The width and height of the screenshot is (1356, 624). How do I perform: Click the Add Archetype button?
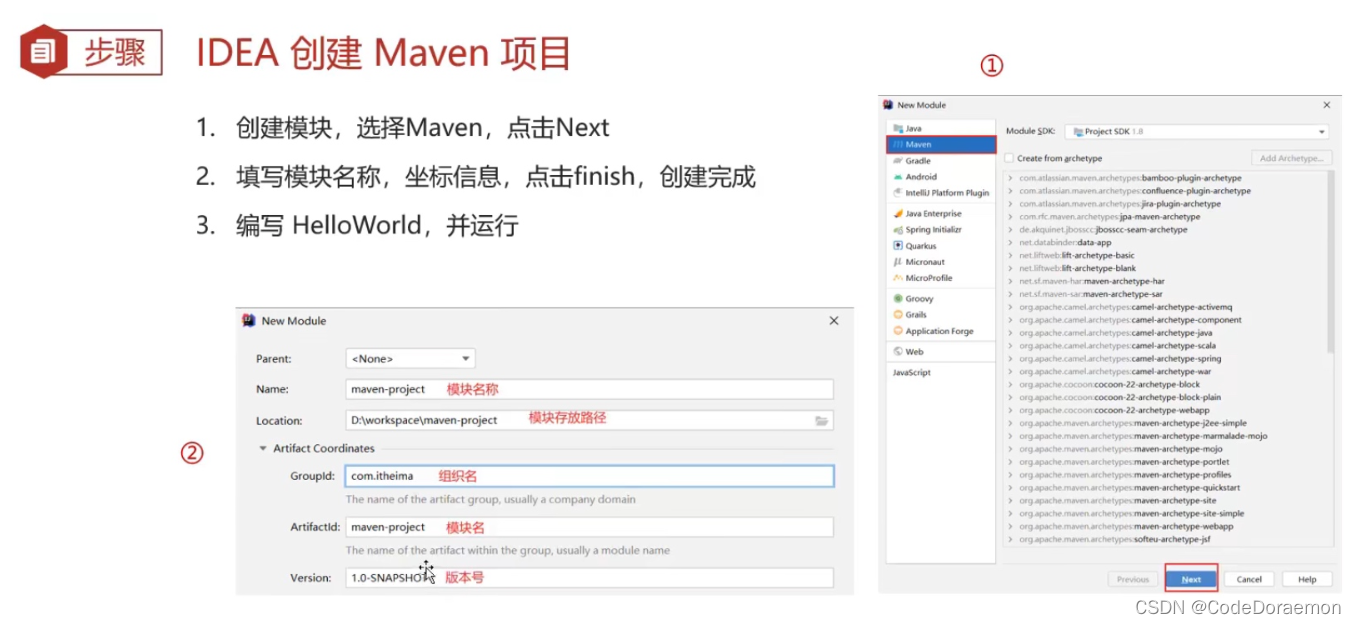coord(1292,158)
